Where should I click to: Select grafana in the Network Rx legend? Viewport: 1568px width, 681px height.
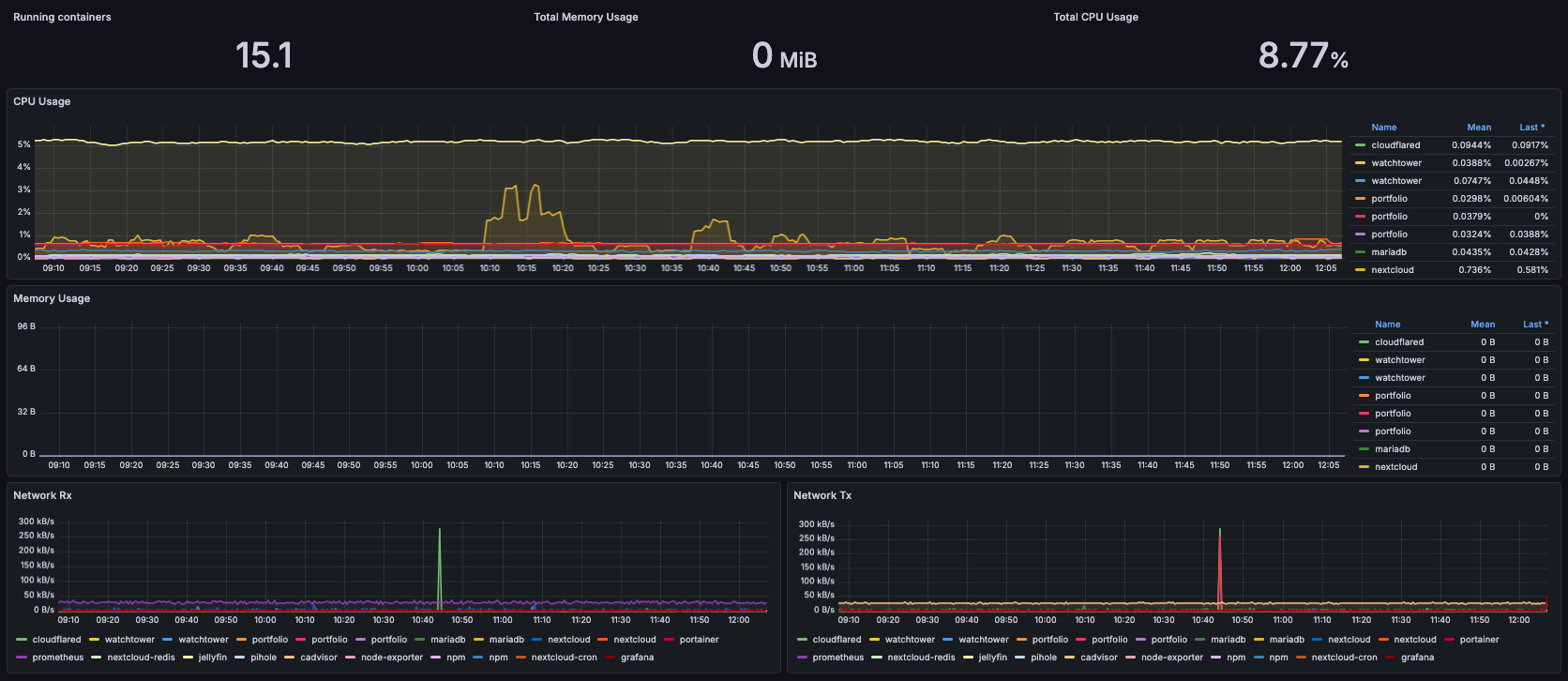point(637,658)
